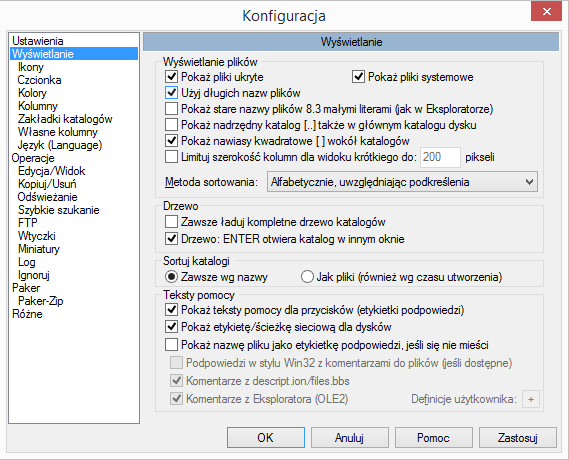The height and width of the screenshot is (460, 569).
Task: Go to the Kolory configuration page
Action: point(32,93)
